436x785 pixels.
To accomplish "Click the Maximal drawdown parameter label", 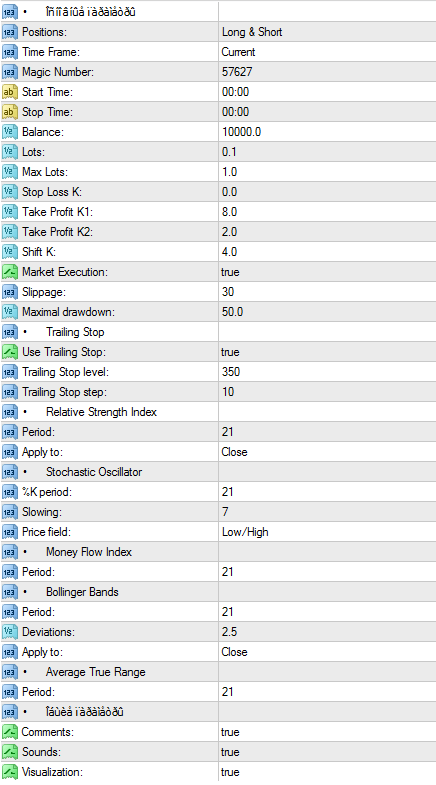I will pyautogui.click(x=68, y=312).
